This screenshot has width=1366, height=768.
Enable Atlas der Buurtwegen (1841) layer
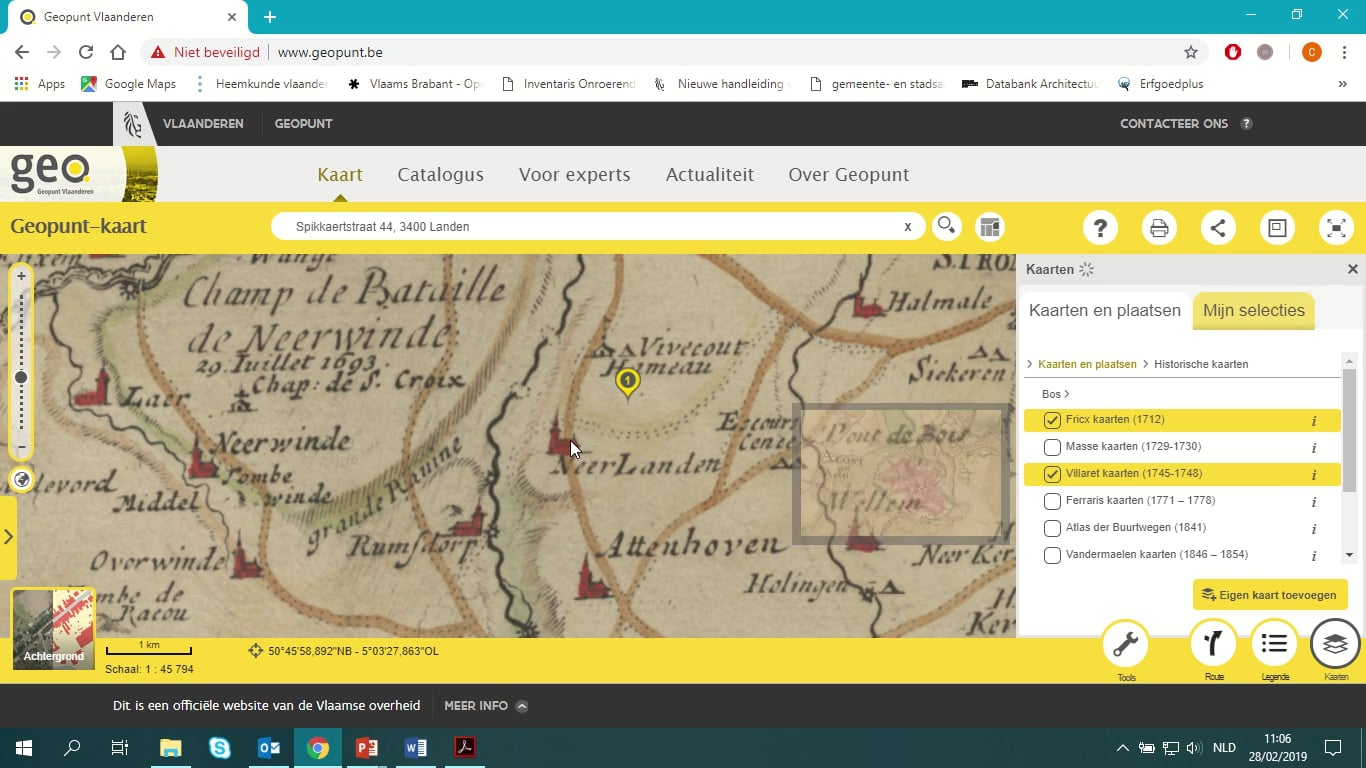[1052, 528]
